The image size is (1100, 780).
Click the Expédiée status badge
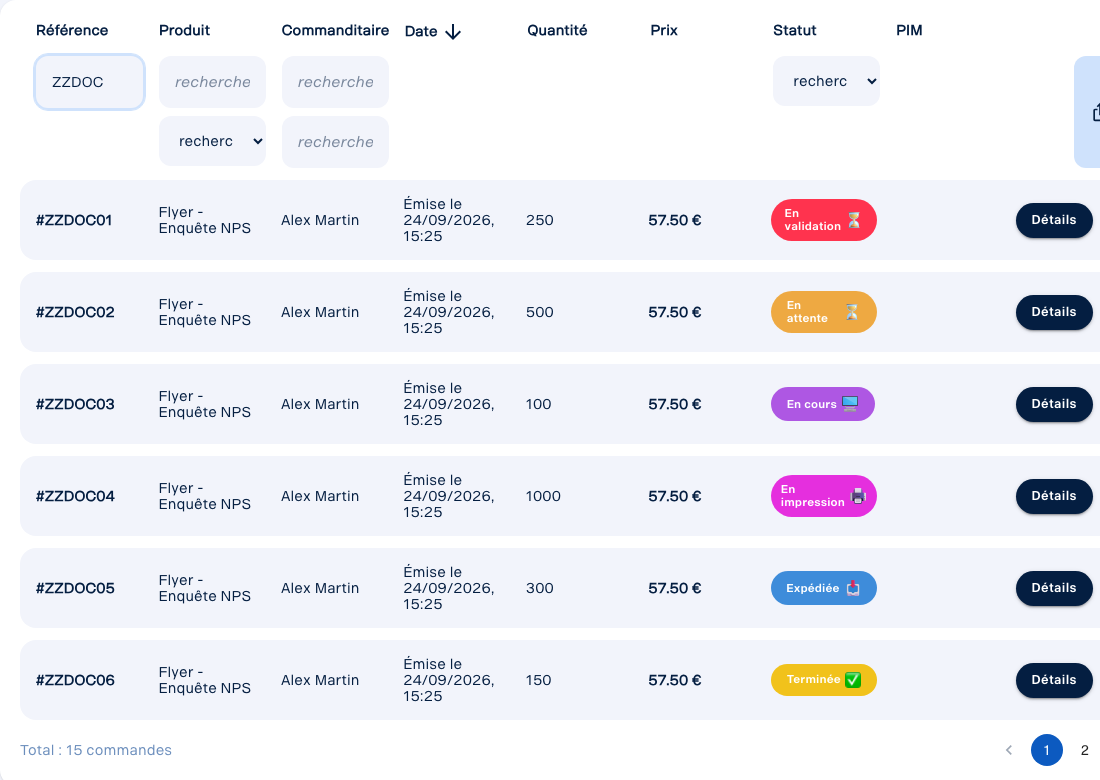[x=824, y=588]
